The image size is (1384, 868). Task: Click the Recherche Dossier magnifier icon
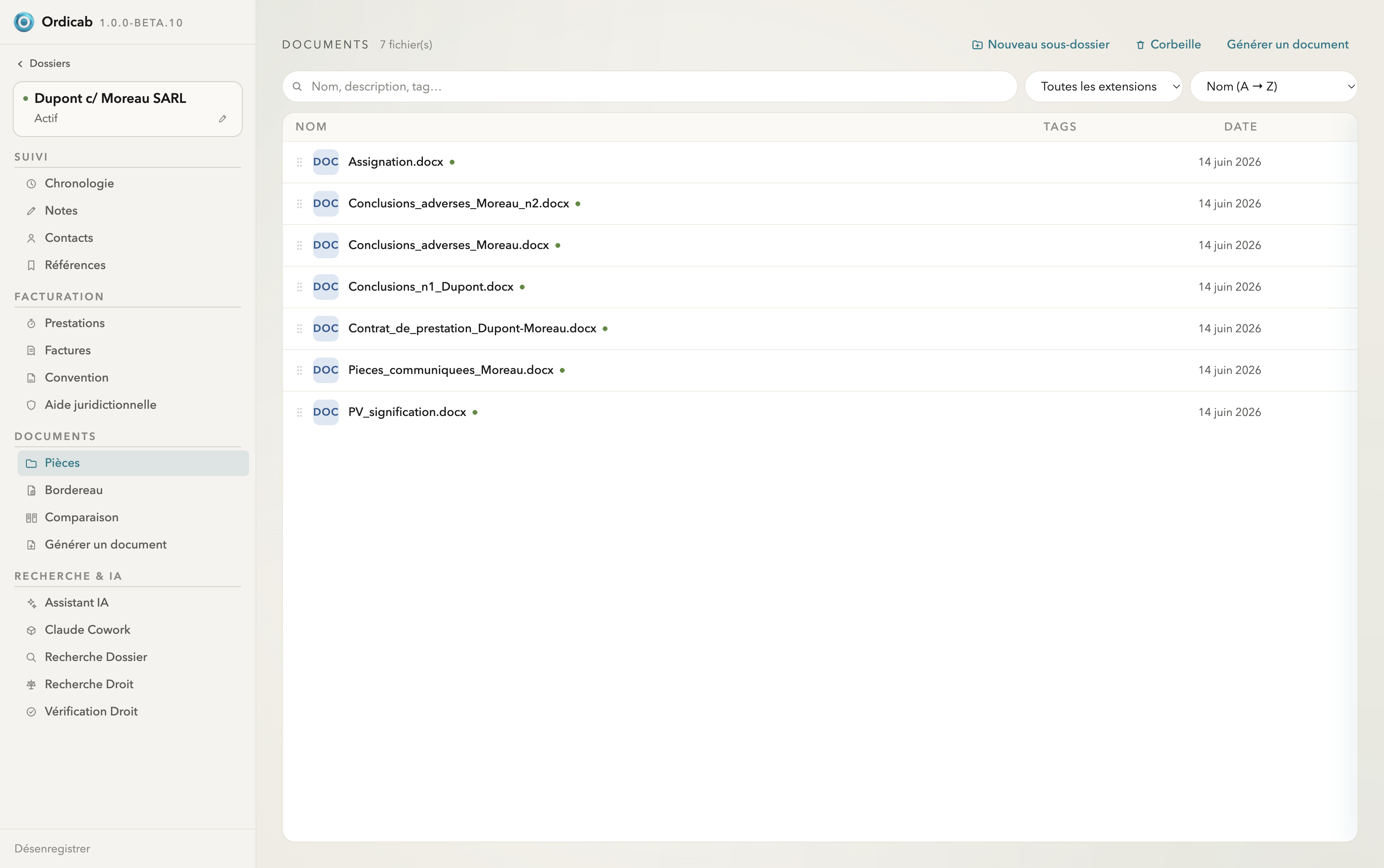click(32, 657)
